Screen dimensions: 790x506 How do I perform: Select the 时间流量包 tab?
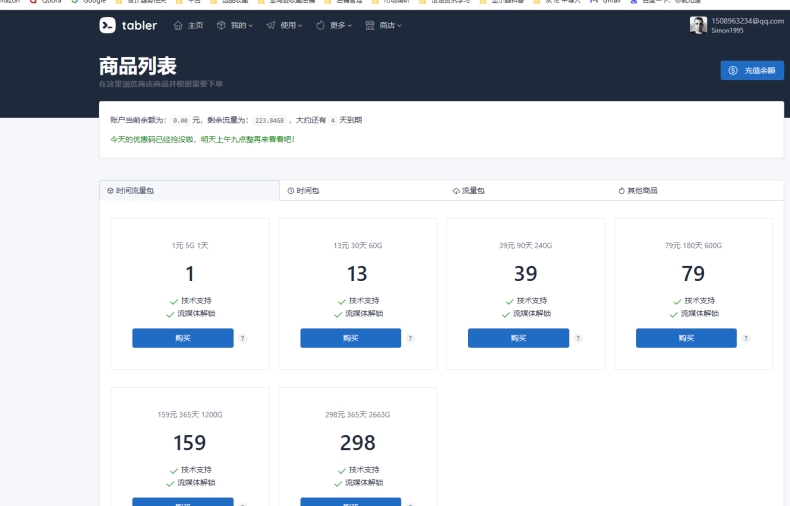point(189,191)
